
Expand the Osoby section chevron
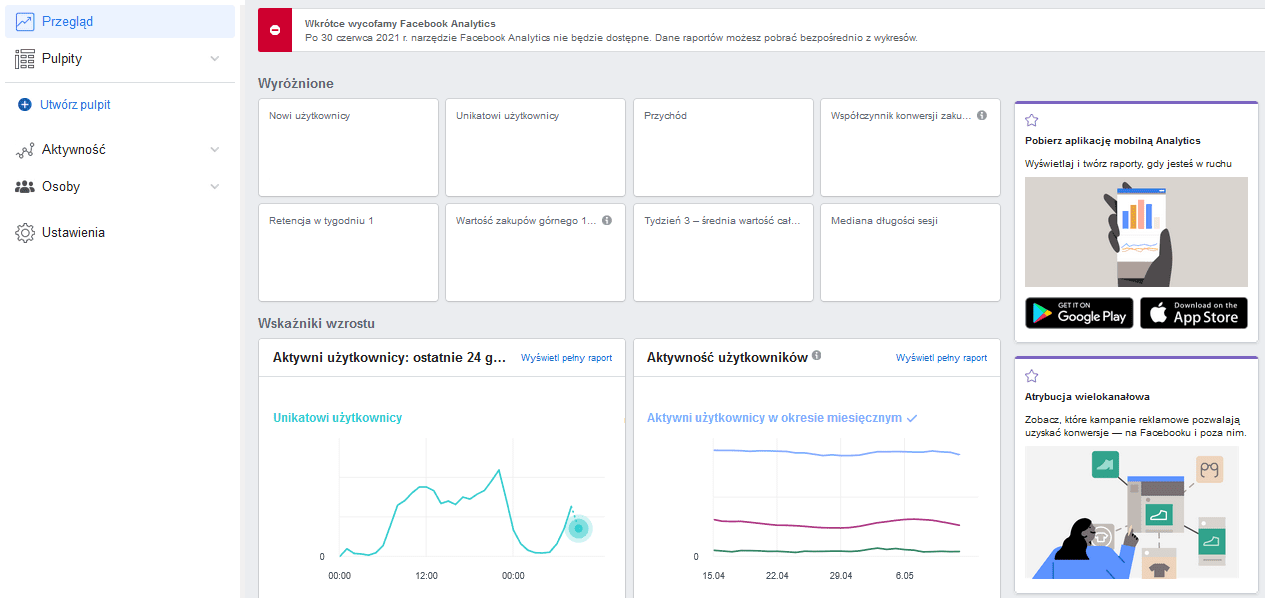coord(214,187)
